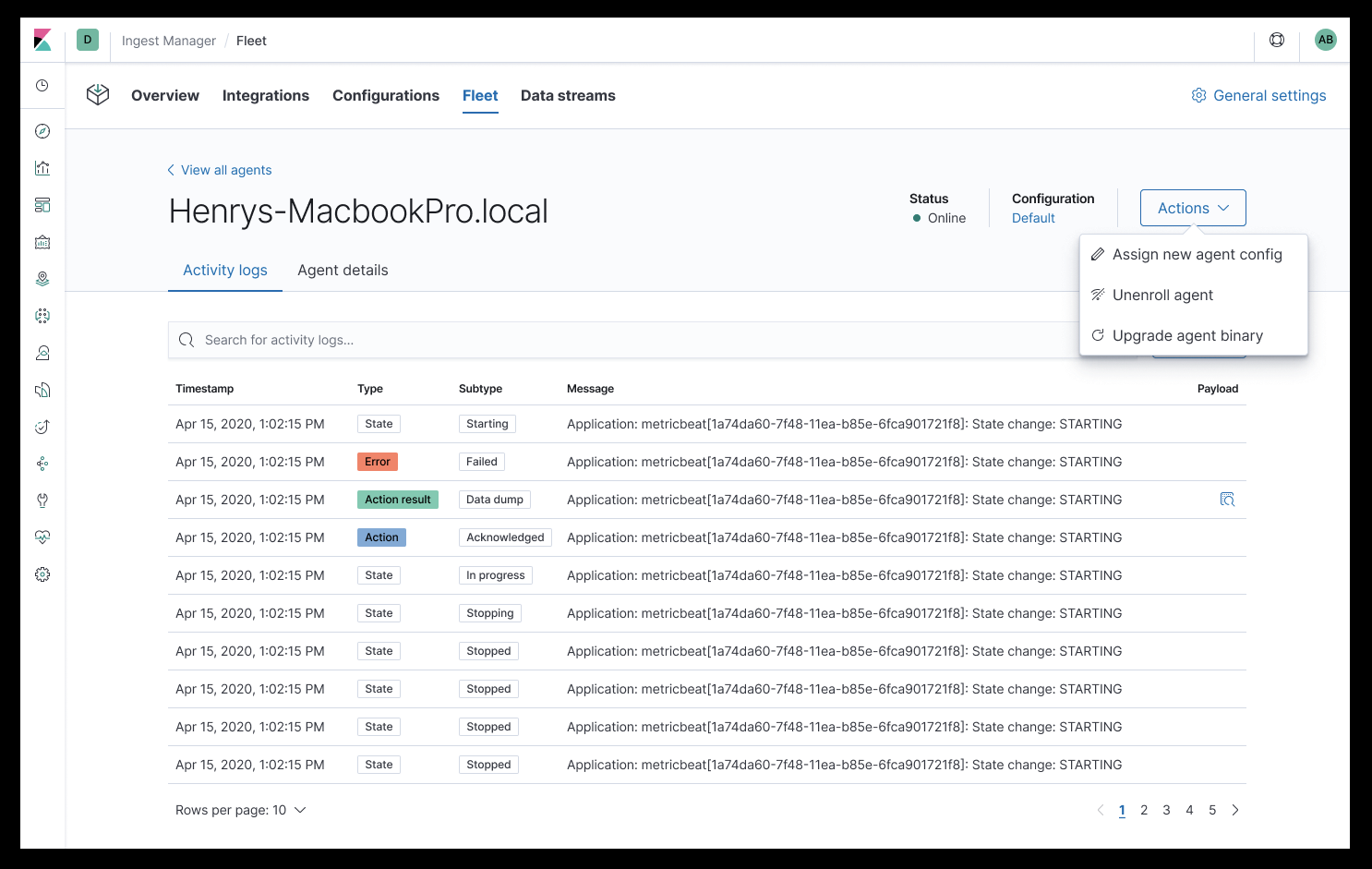Click the Kibana logo
This screenshot has width=1372, height=869.
(42, 40)
